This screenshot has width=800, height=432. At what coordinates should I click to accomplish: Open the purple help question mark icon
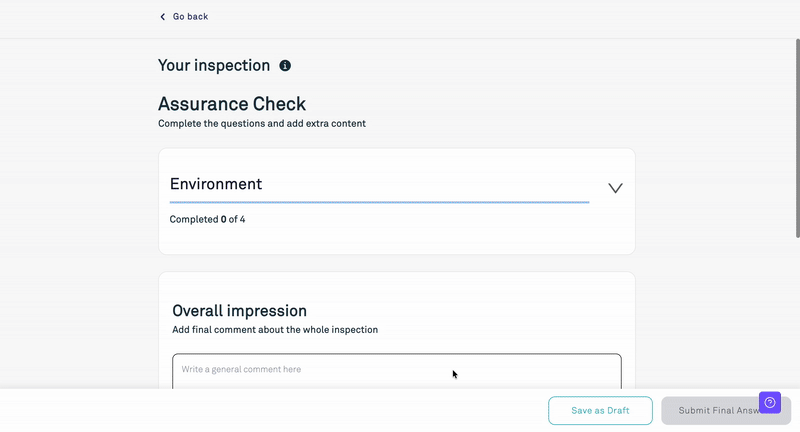pyautogui.click(x=770, y=402)
